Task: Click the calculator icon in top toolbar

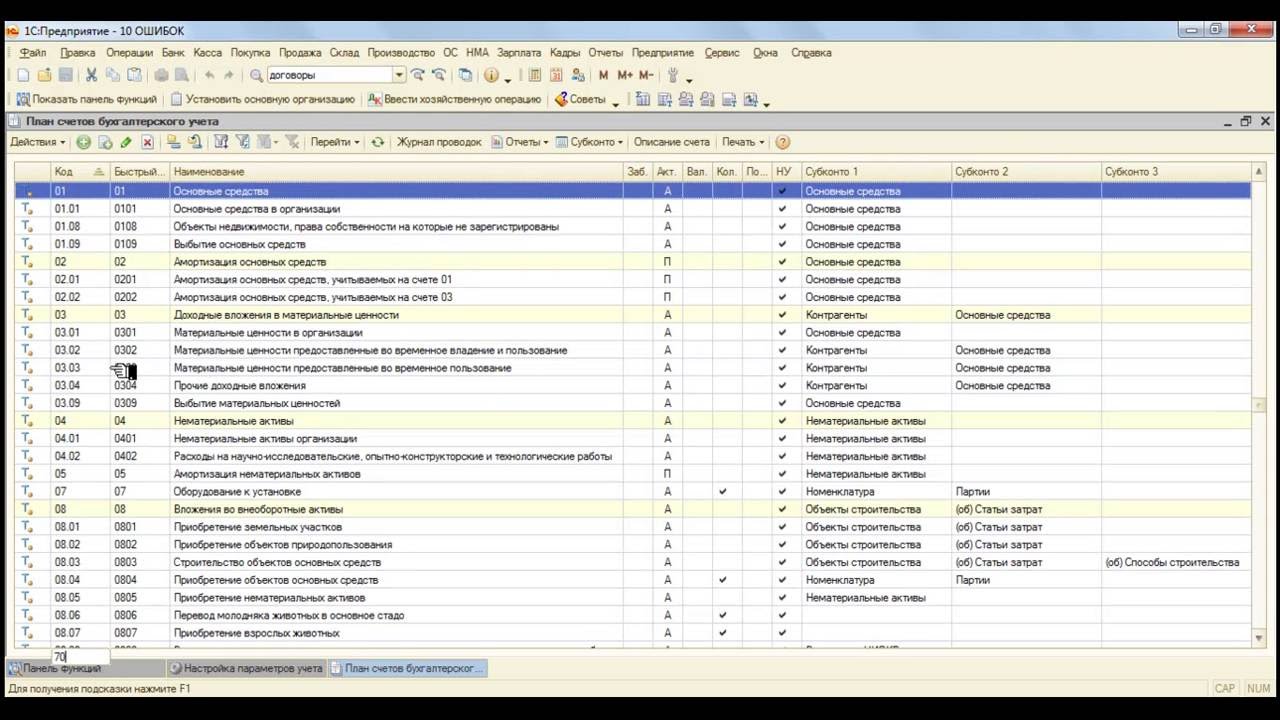Action: click(535, 75)
